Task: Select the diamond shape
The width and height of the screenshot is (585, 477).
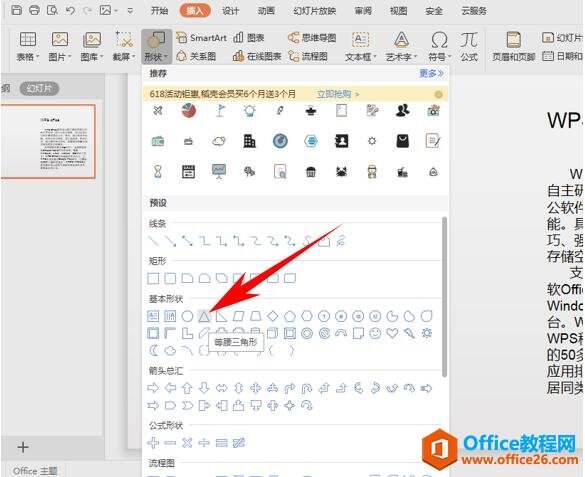Action: click(x=273, y=316)
